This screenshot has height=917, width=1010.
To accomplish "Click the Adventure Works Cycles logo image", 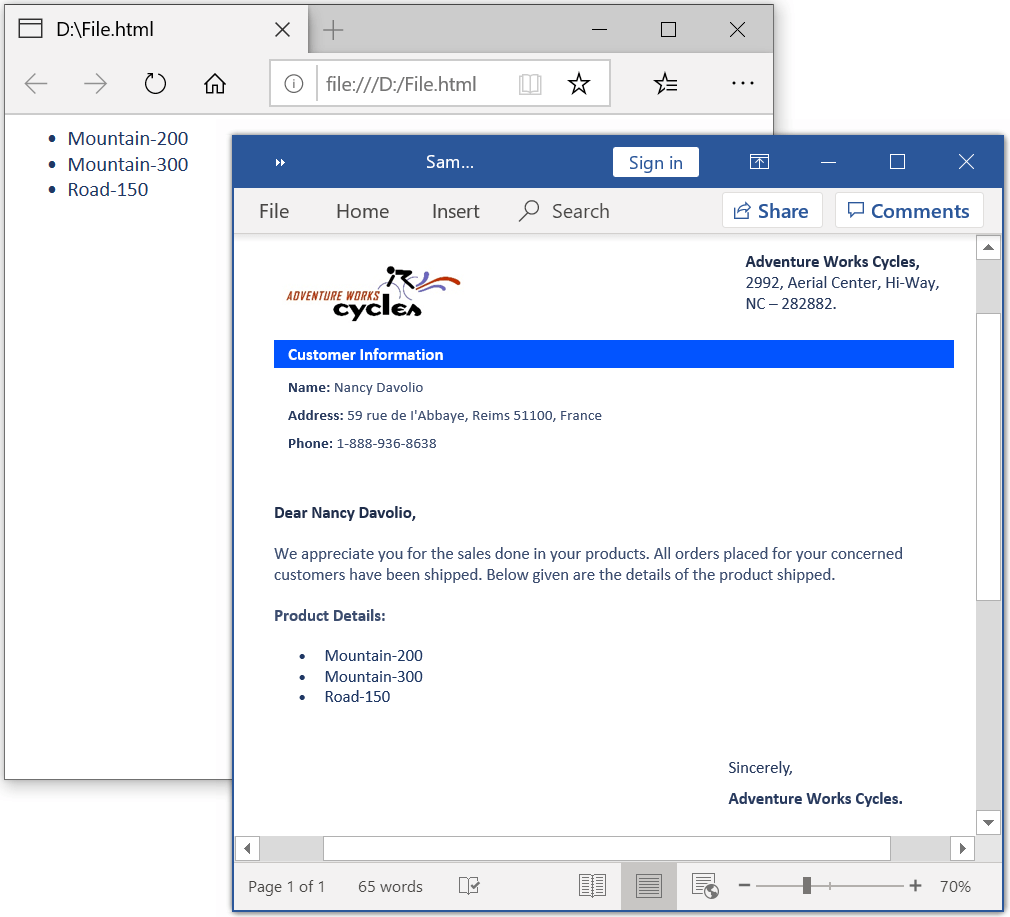I will click(374, 293).
